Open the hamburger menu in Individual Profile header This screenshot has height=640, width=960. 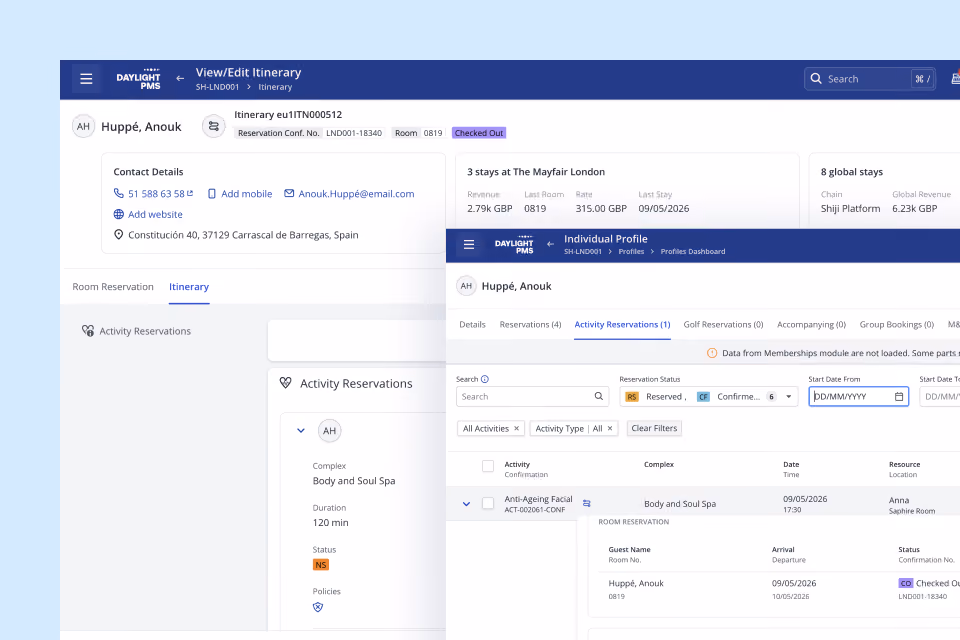(469, 245)
